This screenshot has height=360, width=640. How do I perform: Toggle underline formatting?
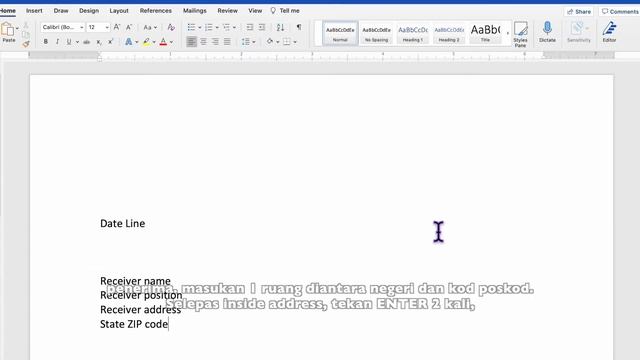(x=69, y=42)
